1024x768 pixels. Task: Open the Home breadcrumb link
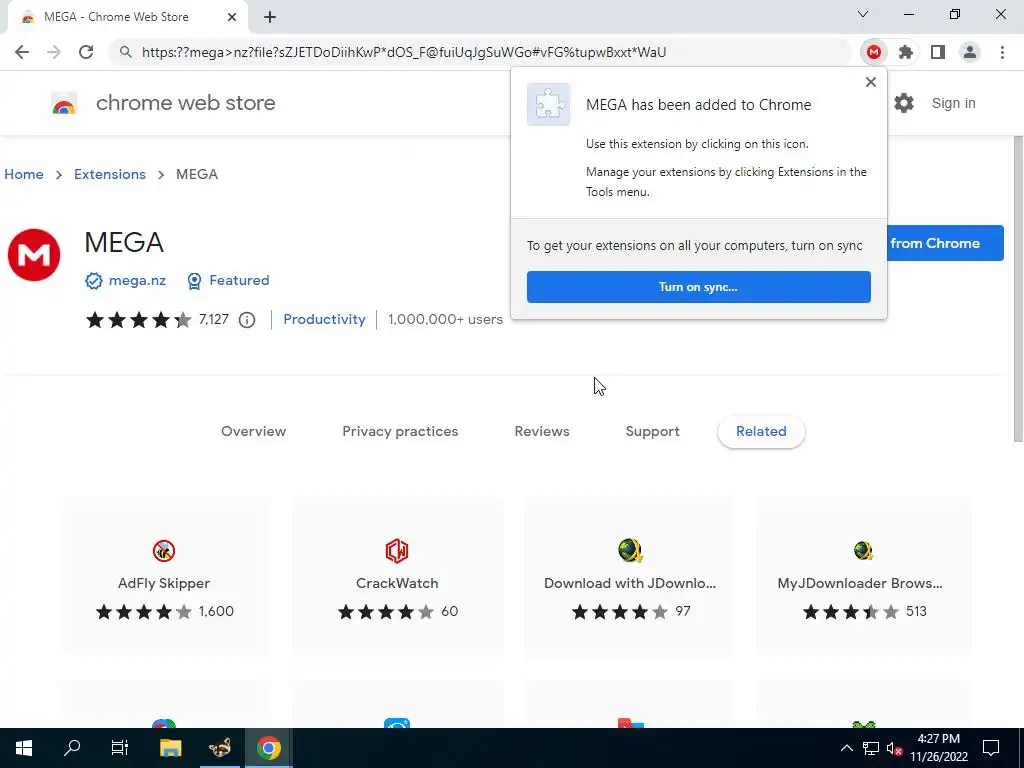click(x=24, y=174)
